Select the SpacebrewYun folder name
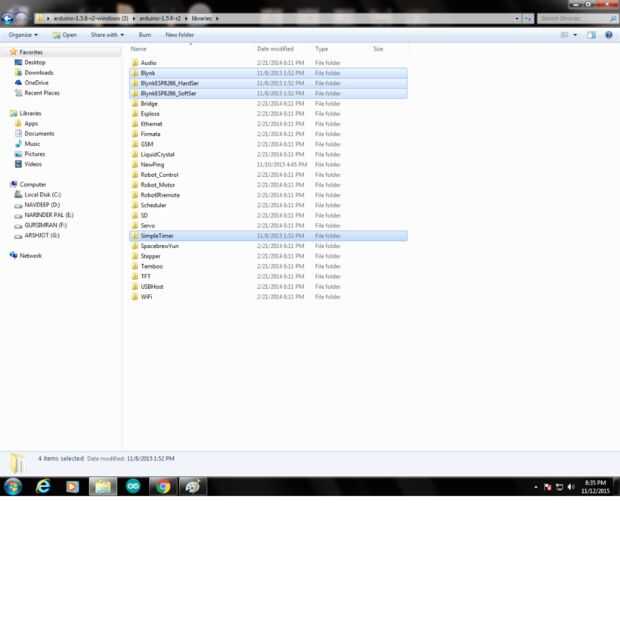 coord(160,246)
